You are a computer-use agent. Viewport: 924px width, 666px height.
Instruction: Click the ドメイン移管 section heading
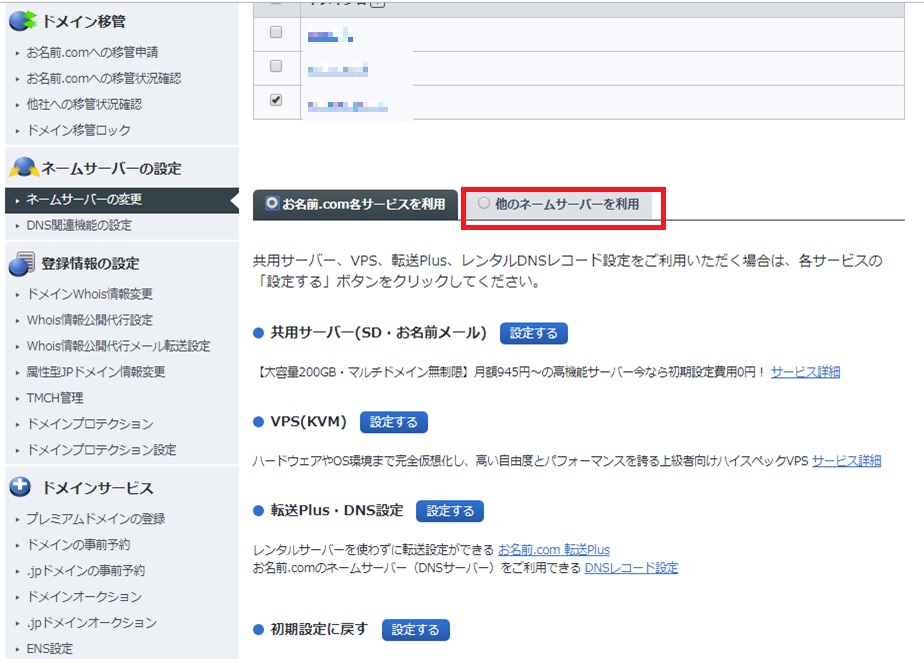coord(83,22)
